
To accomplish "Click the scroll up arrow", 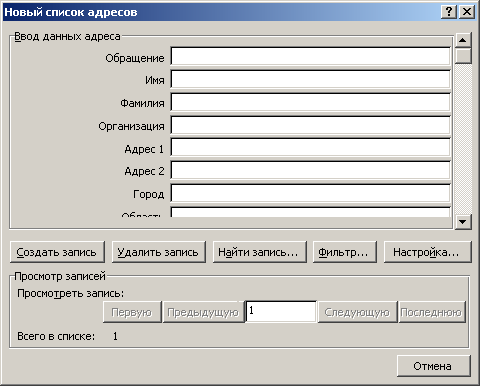I will tap(463, 40).
